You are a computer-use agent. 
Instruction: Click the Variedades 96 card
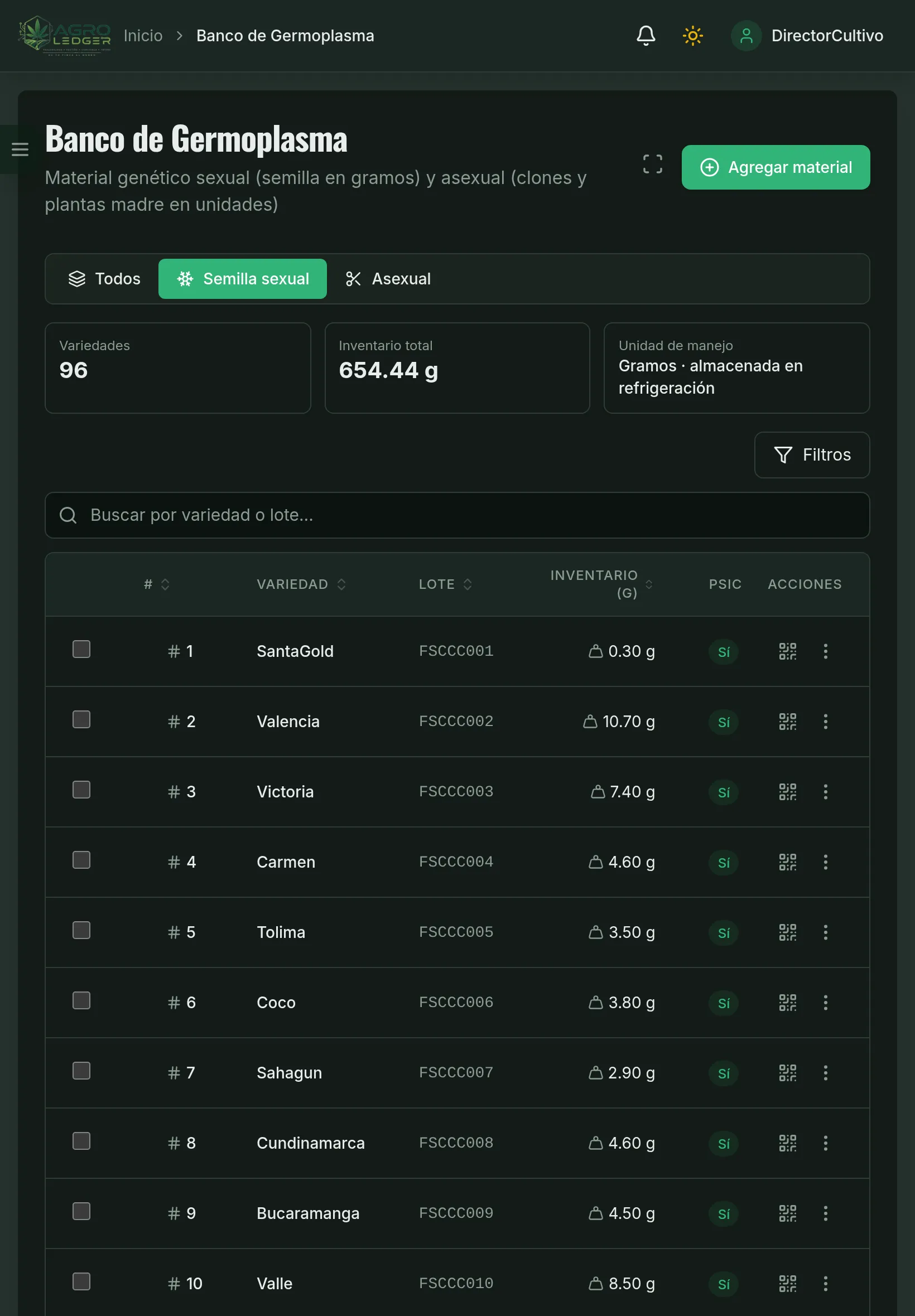point(178,368)
